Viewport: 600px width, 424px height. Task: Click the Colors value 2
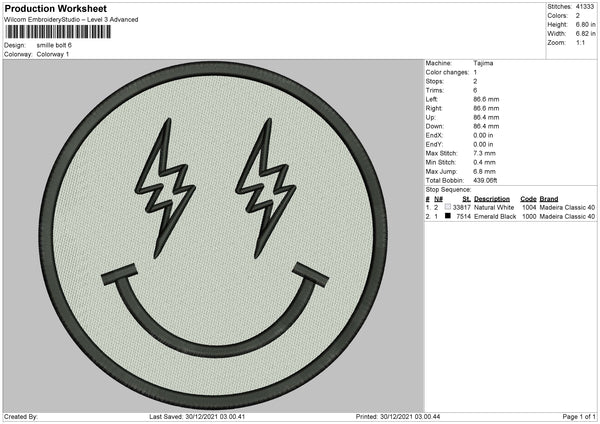click(x=577, y=16)
